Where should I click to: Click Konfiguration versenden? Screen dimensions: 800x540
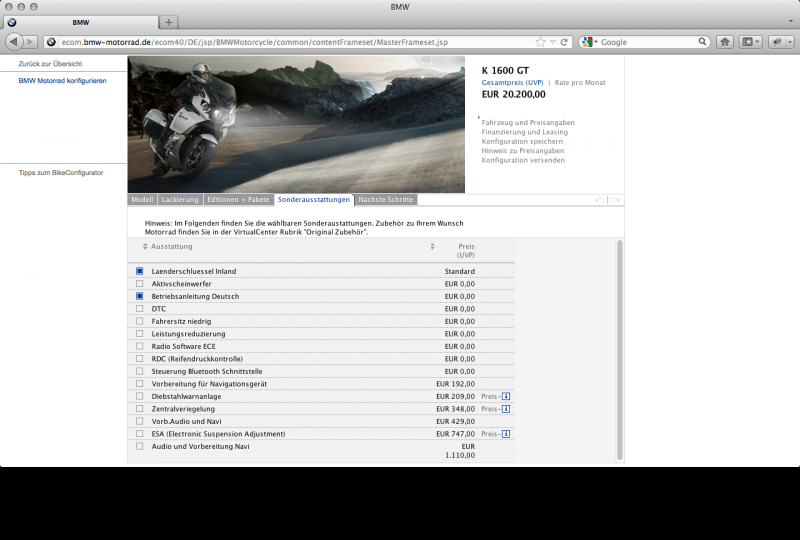523,160
